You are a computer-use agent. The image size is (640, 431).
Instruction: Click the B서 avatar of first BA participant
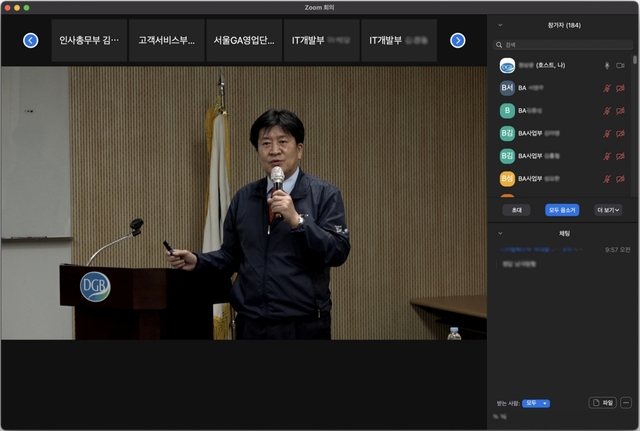tap(507, 88)
